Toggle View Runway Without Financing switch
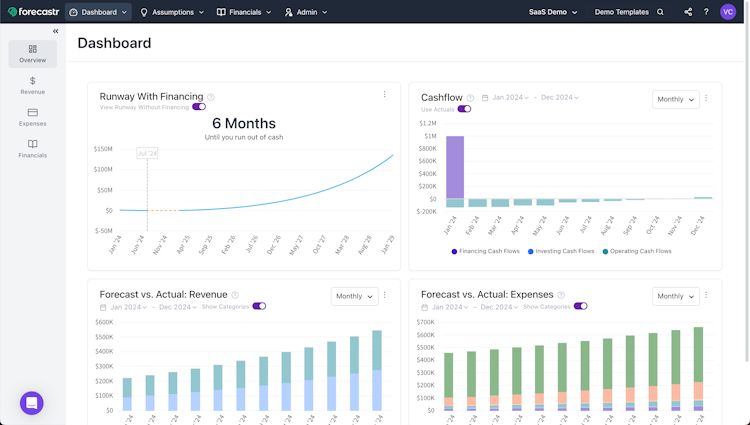Viewport: 750px width, 425px height. 199,107
